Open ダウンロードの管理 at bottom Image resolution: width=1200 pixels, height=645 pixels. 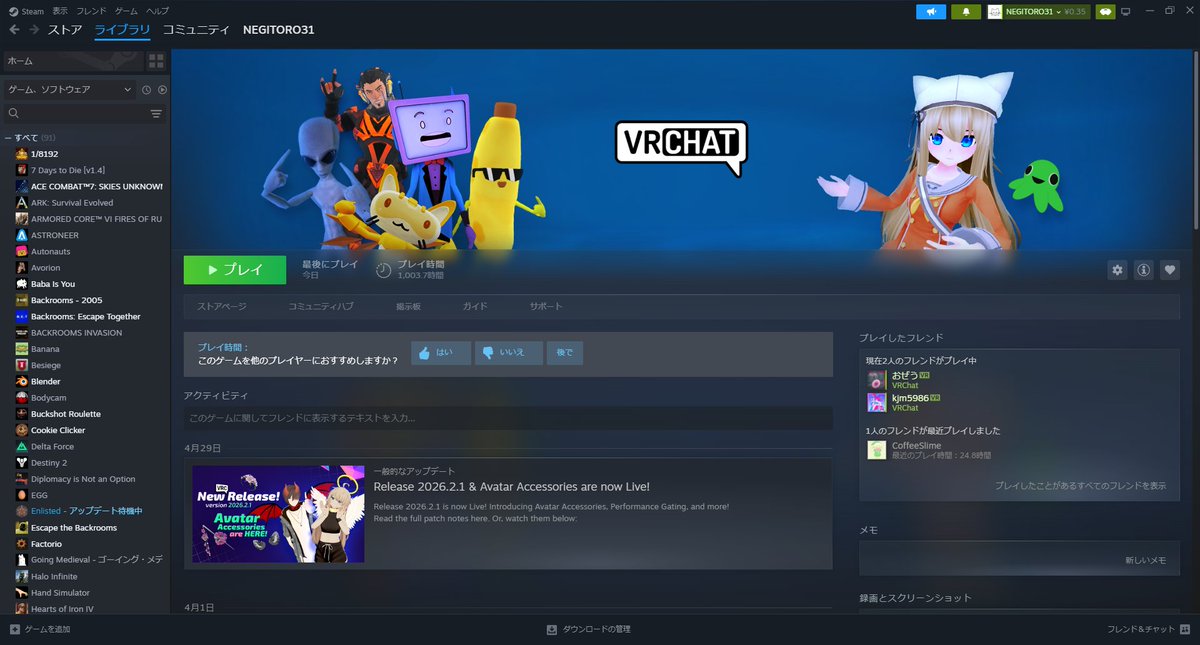tap(588, 629)
